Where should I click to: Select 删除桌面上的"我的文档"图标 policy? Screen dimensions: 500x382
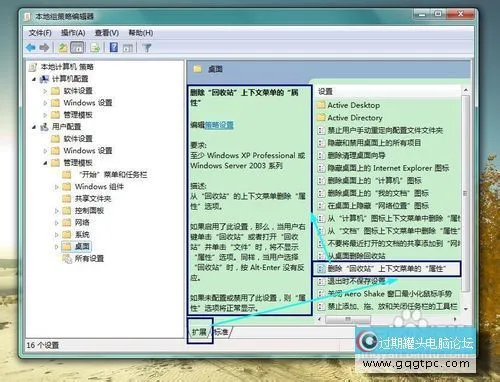coord(378,193)
